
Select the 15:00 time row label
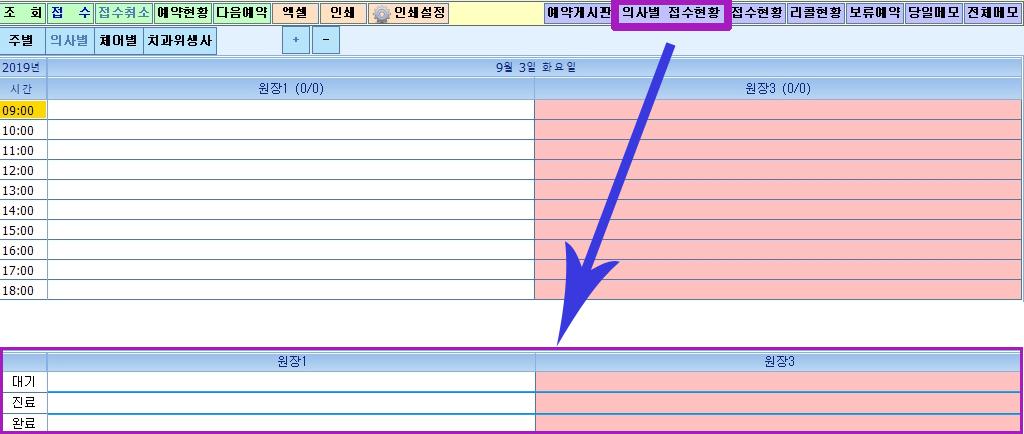[23, 230]
